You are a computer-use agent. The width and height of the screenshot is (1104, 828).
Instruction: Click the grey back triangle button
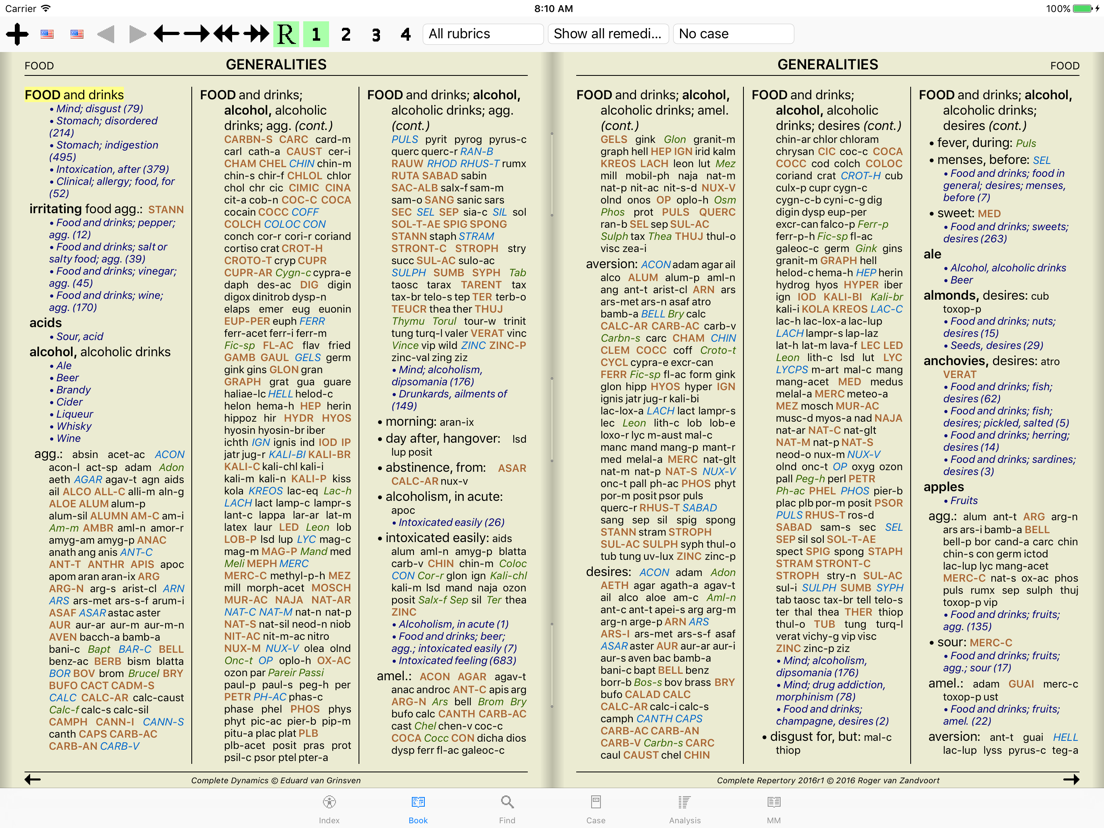(x=106, y=34)
